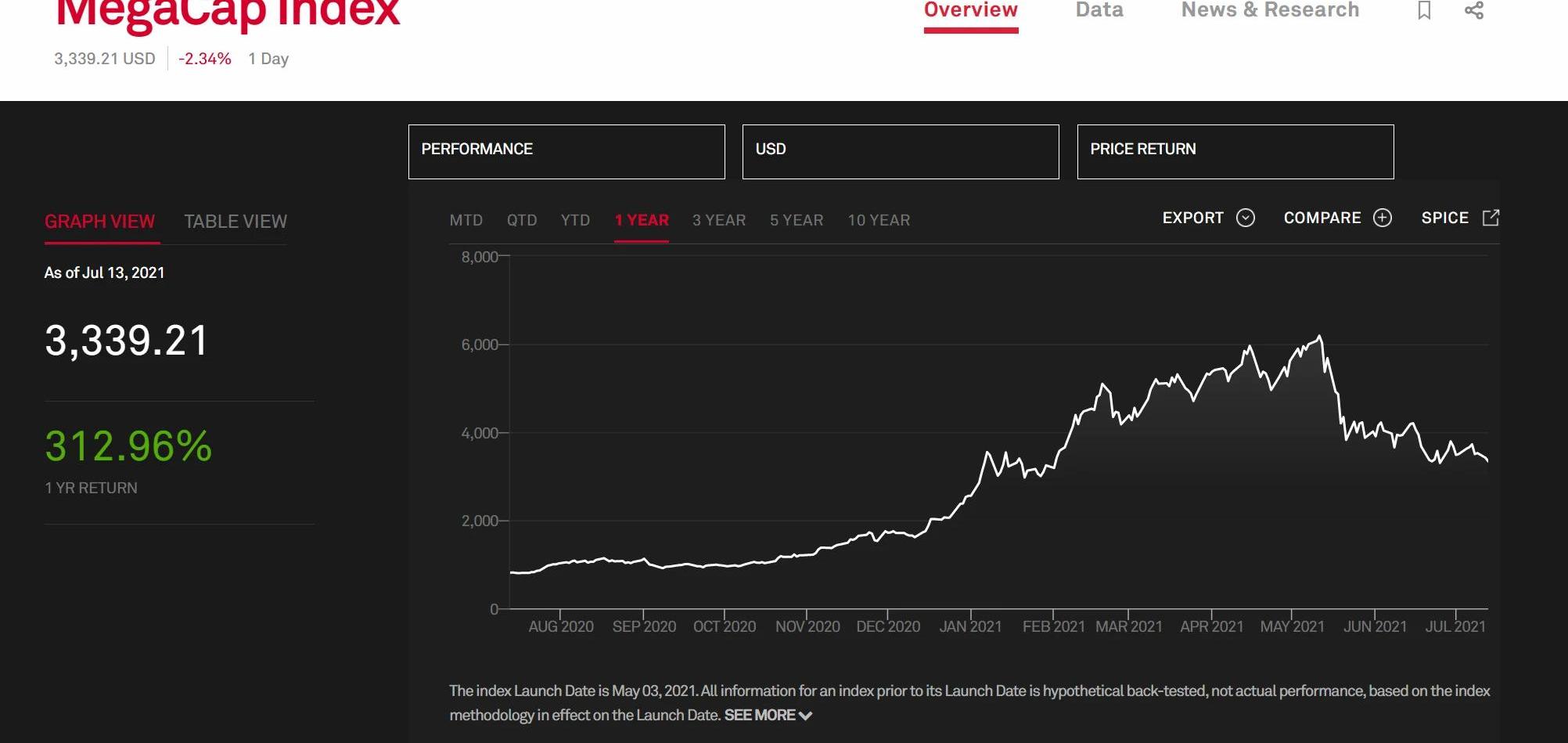Open the USD currency dropdown
The image size is (1568, 743).
[900, 151]
